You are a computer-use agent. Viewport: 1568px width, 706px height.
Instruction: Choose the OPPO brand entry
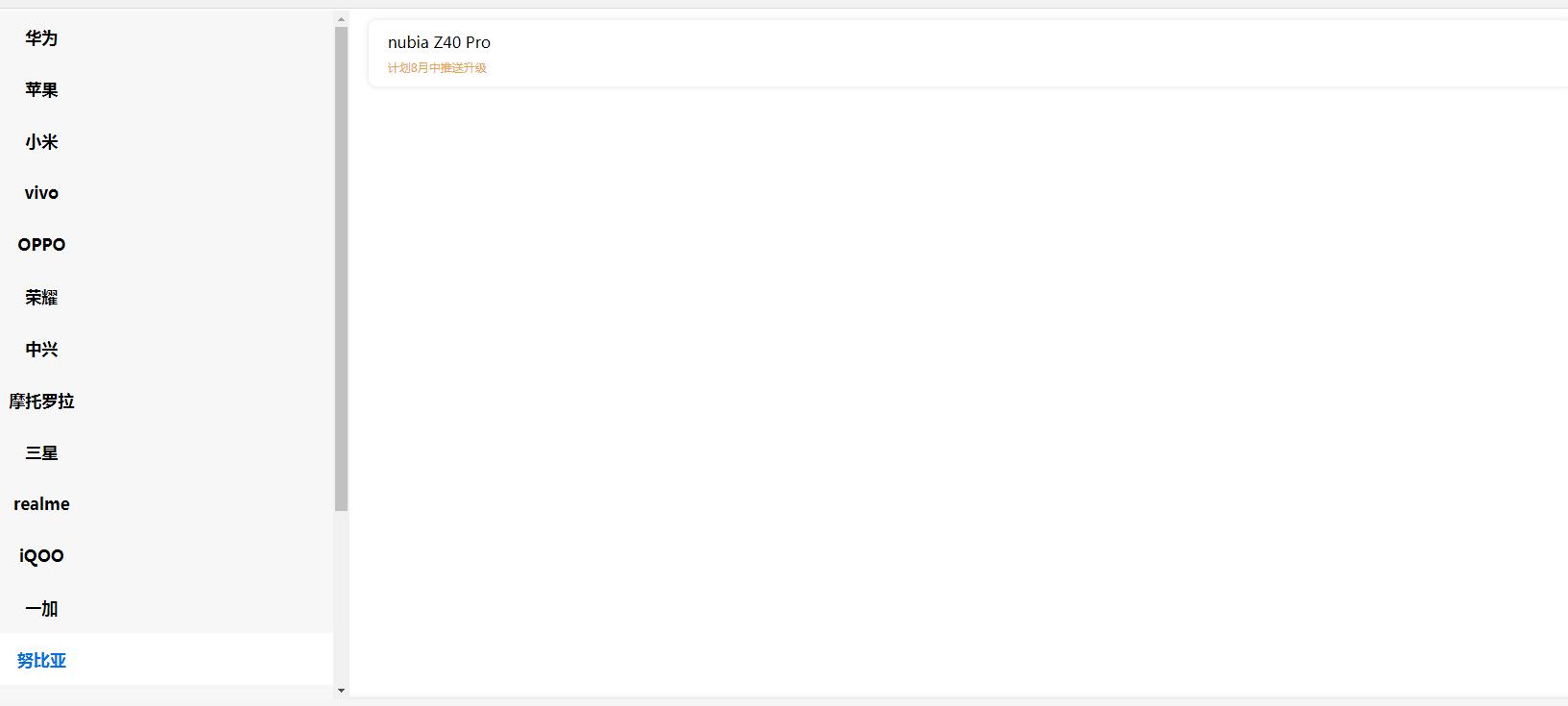41,245
